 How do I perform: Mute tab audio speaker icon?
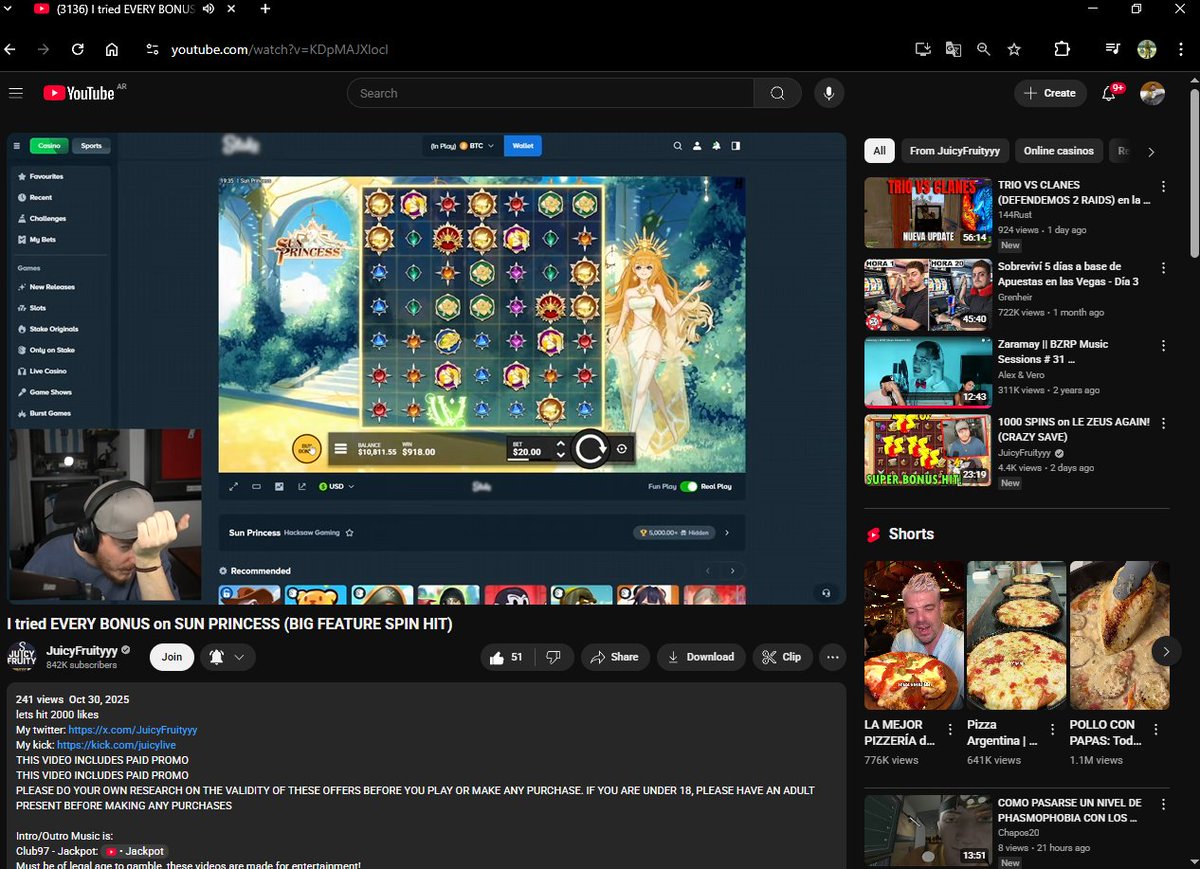click(x=208, y=9)
